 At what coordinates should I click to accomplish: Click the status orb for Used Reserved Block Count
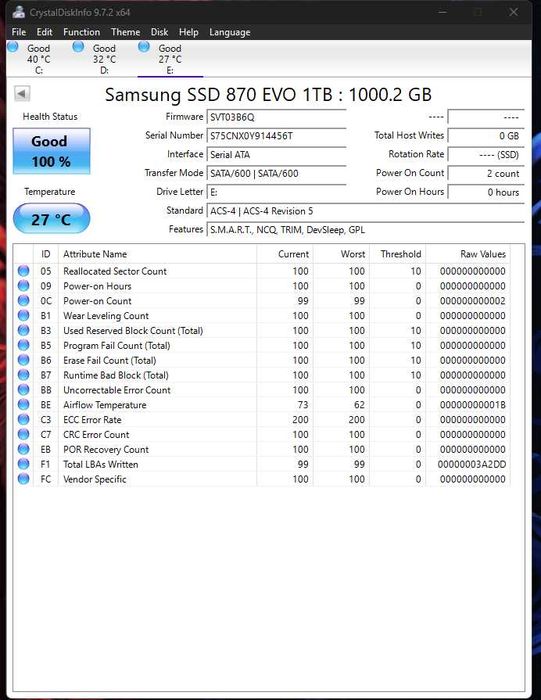tap(24, 330)
